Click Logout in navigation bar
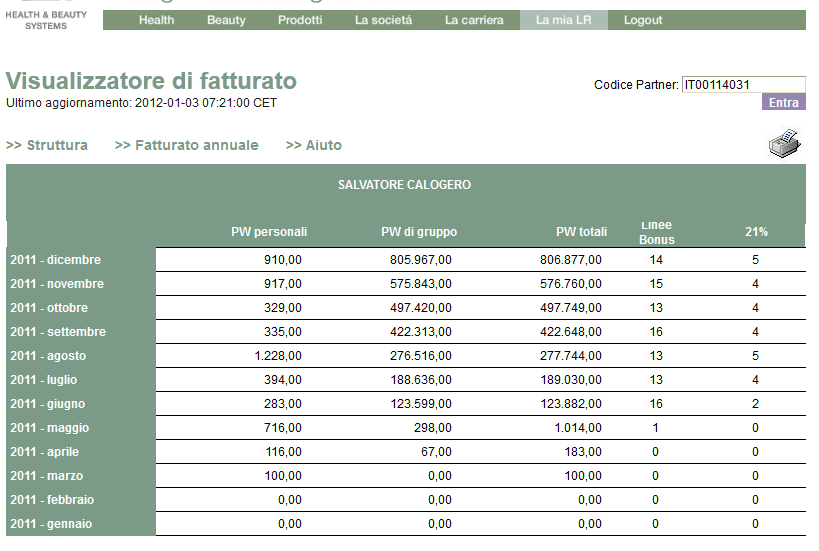Screen dimensions: 819x551 pos(643,20)
